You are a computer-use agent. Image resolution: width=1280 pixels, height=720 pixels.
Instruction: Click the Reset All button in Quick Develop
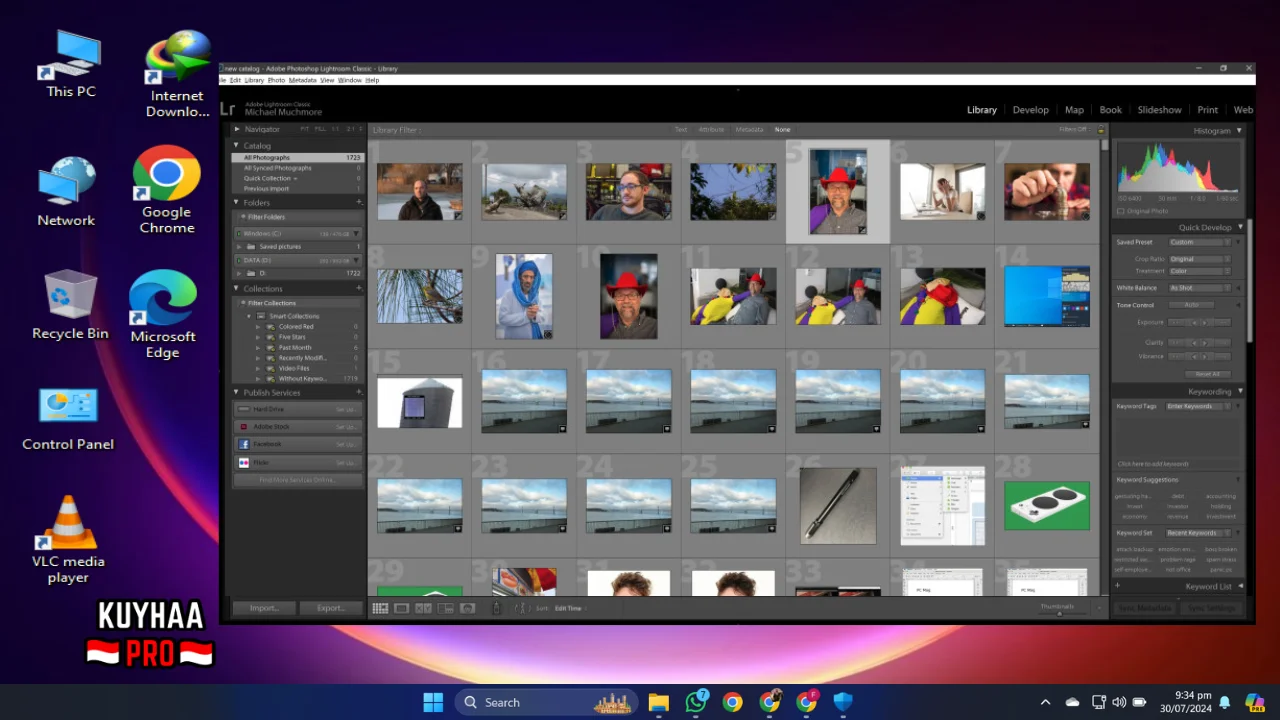pyautogui.click(x=1207, y=374)
